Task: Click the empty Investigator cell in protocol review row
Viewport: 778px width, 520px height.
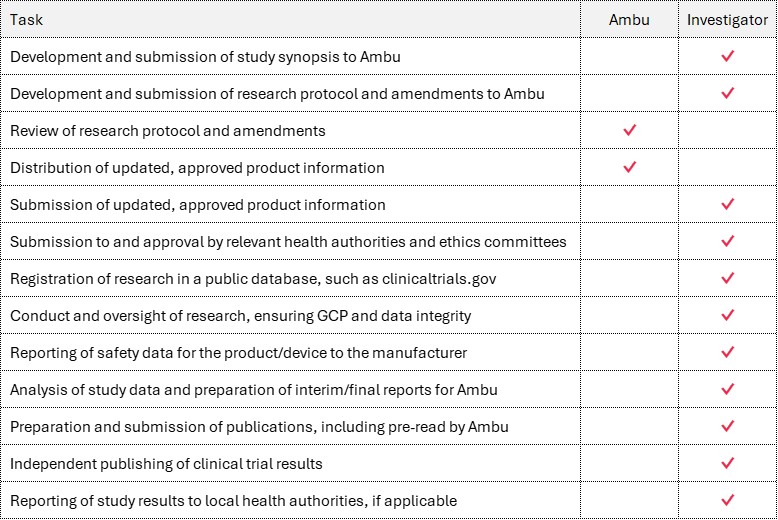Action: [727, 131]
